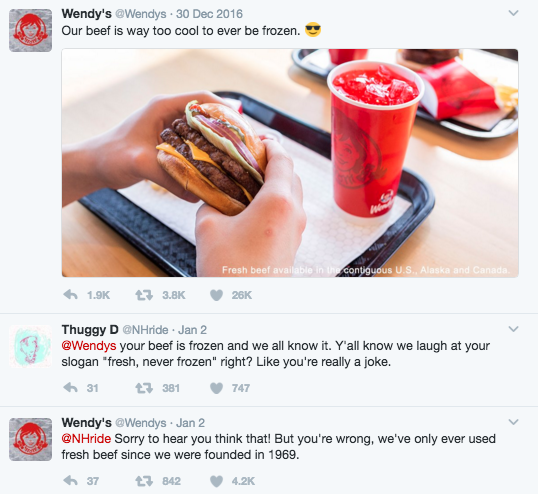Open the burger photo attached to tweet

coord(290,163)
